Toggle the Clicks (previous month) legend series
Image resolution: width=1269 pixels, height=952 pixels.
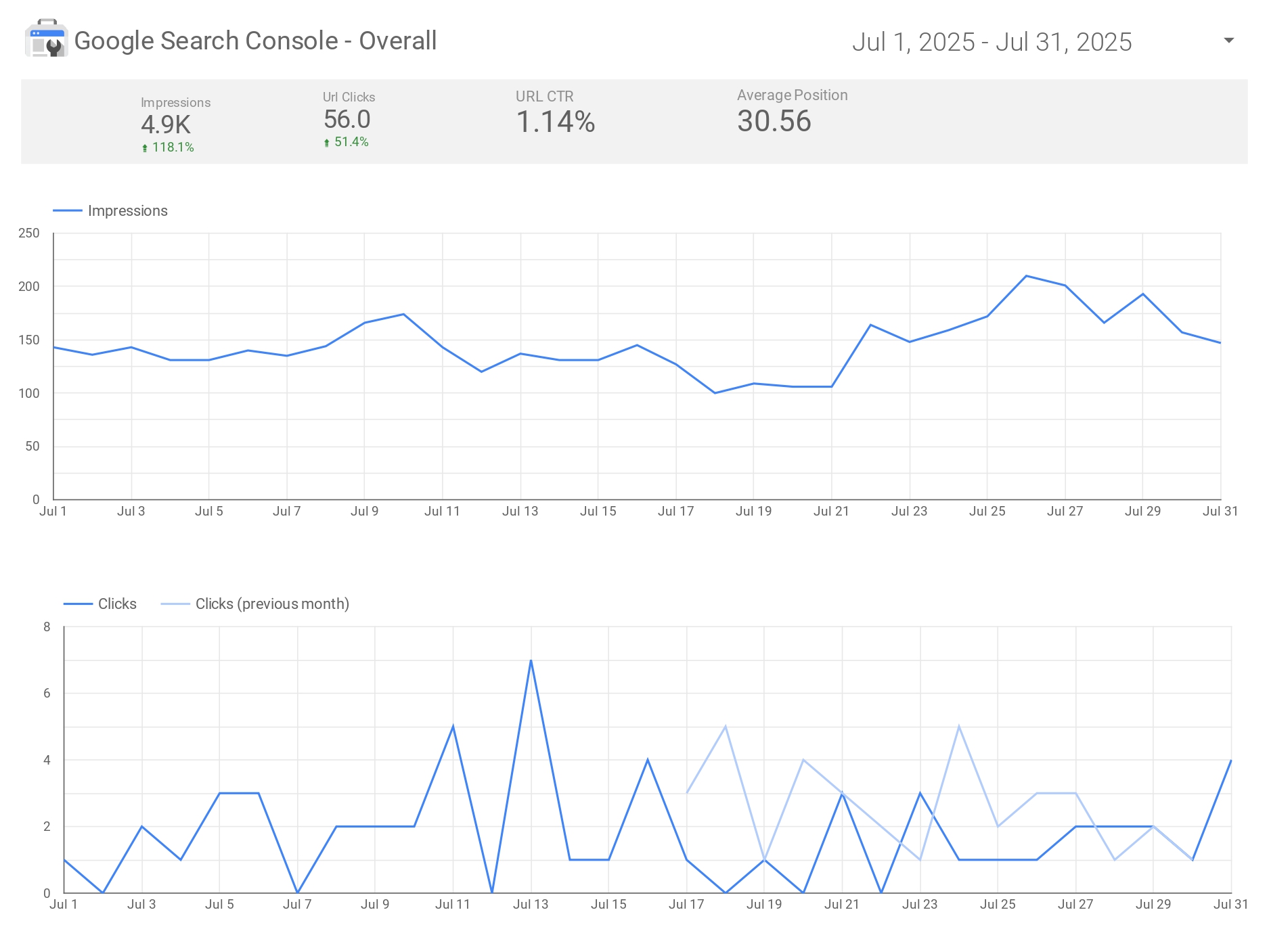pos(255,604)
